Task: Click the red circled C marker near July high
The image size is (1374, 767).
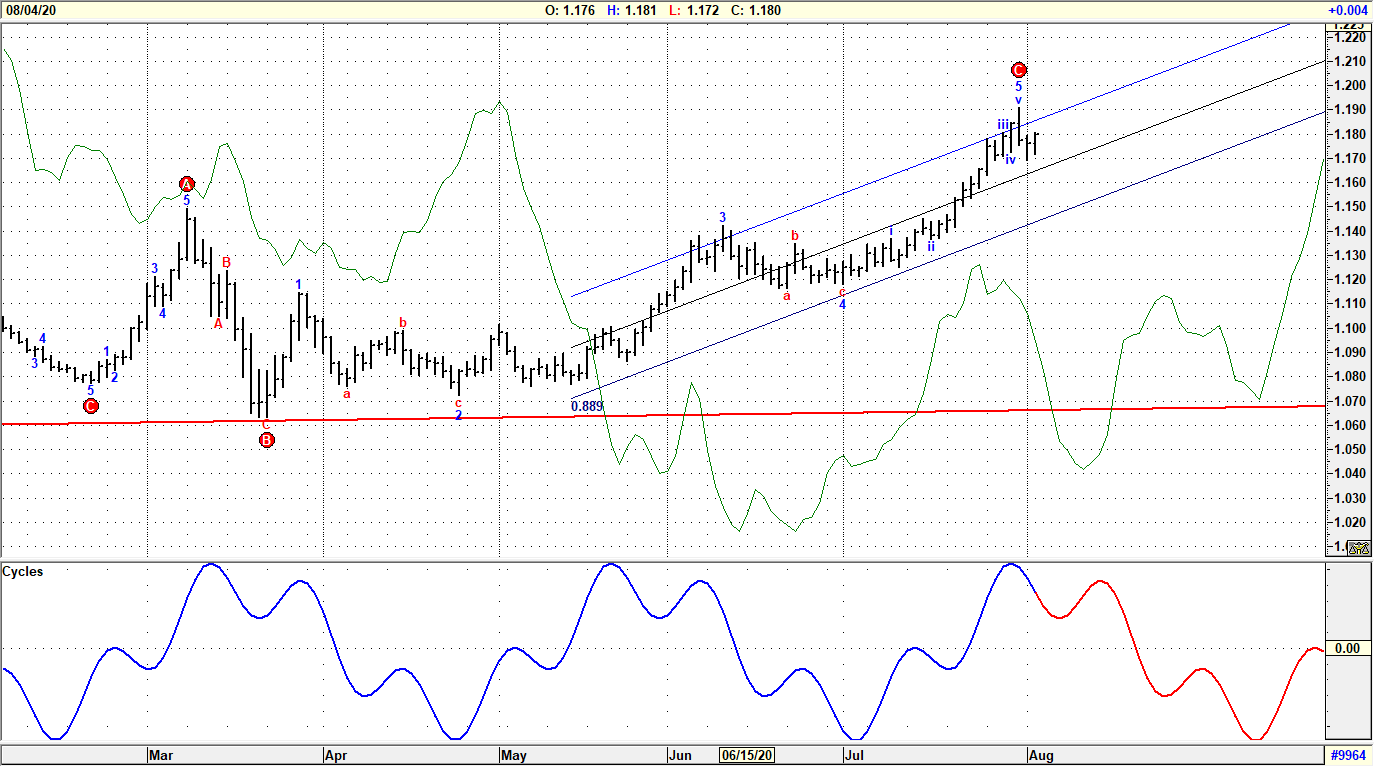Action: [1018, 70]
